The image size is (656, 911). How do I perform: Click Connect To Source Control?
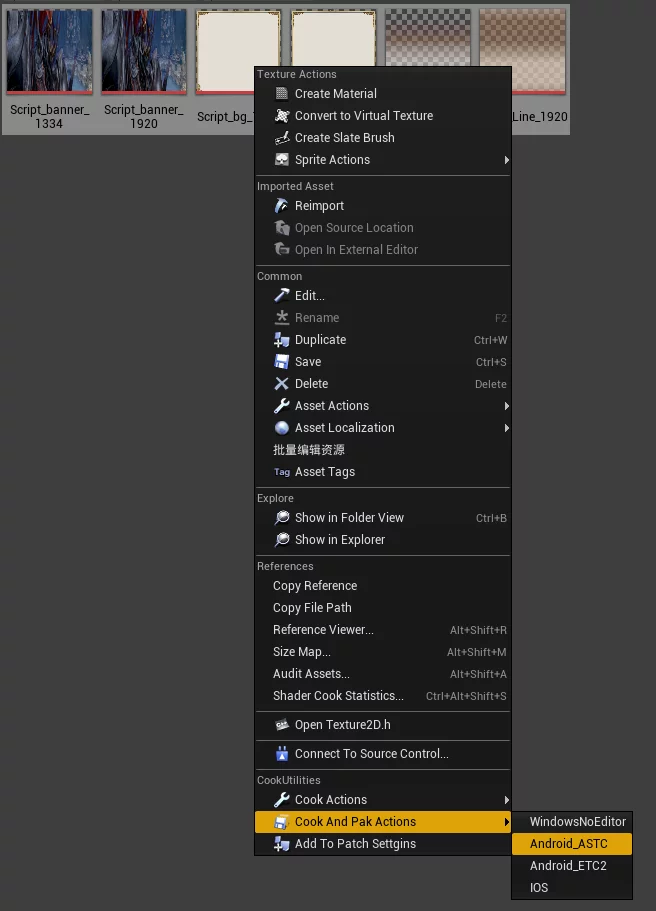371,754
